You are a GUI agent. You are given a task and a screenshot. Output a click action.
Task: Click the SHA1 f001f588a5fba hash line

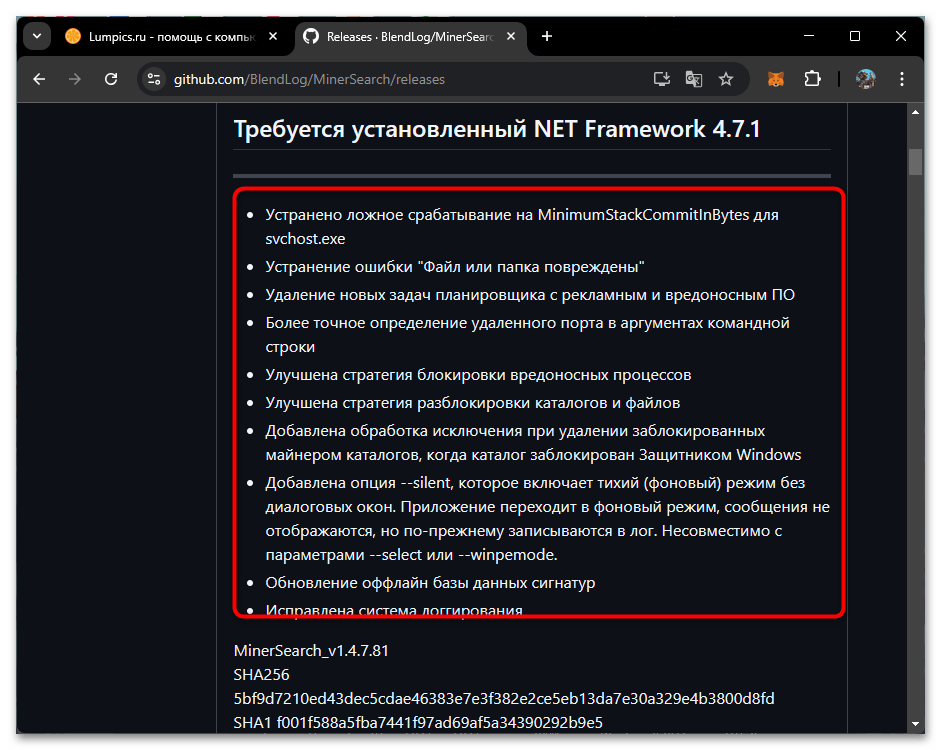point(418,723)
